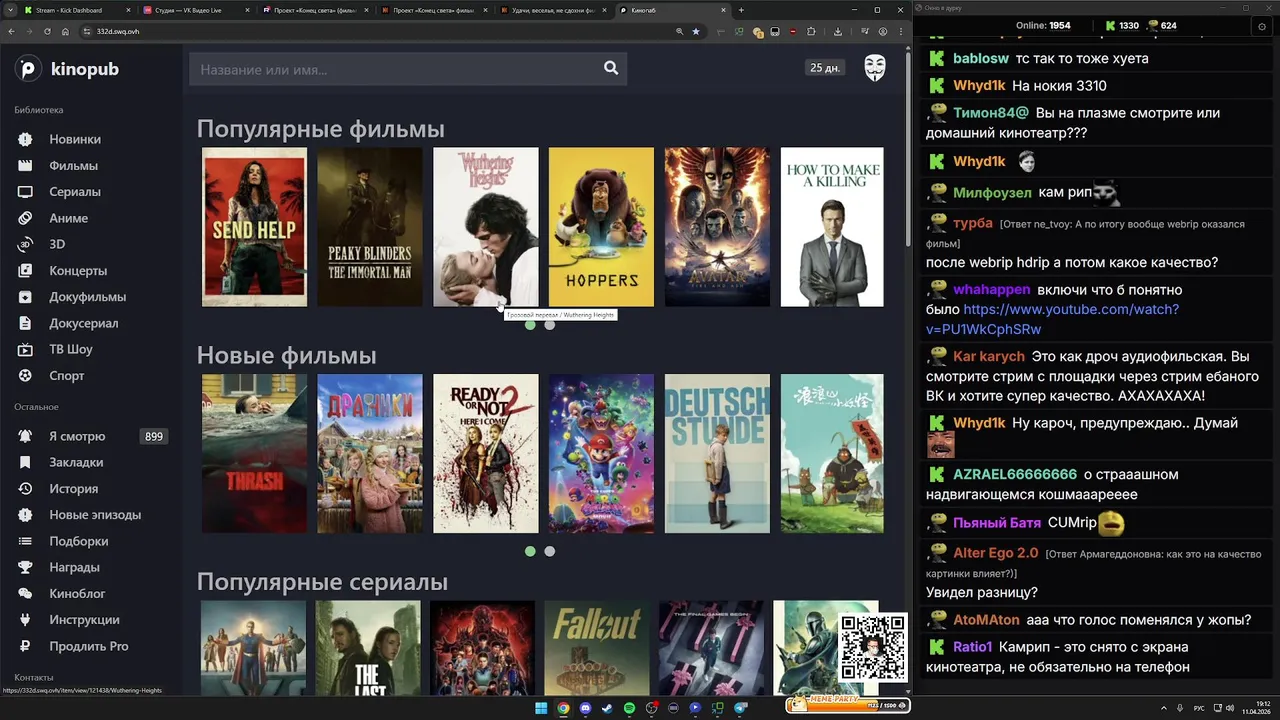
Task: Open the Wuthering Heights poster
Action: (486, 227)
